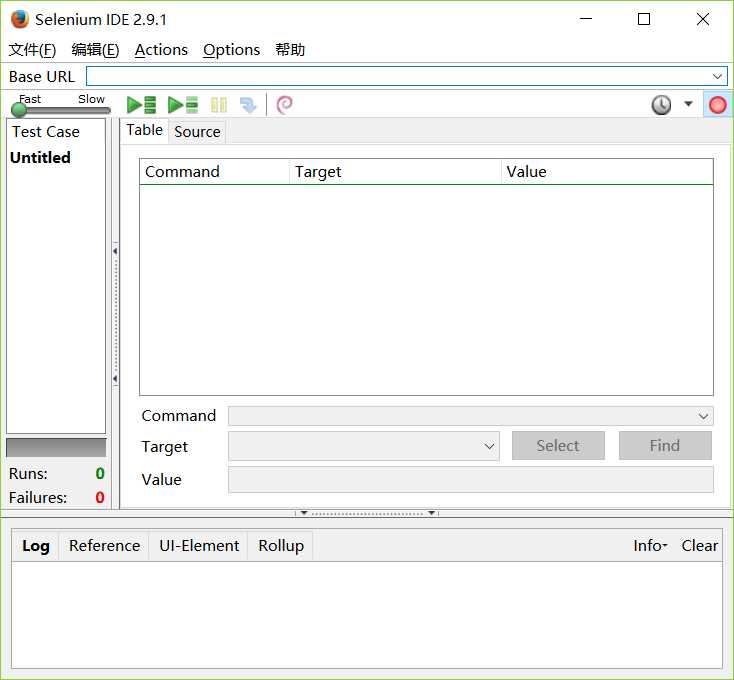Click the Find button
Viewport: 734px width, 680px height.
click(x=665, y=446)
